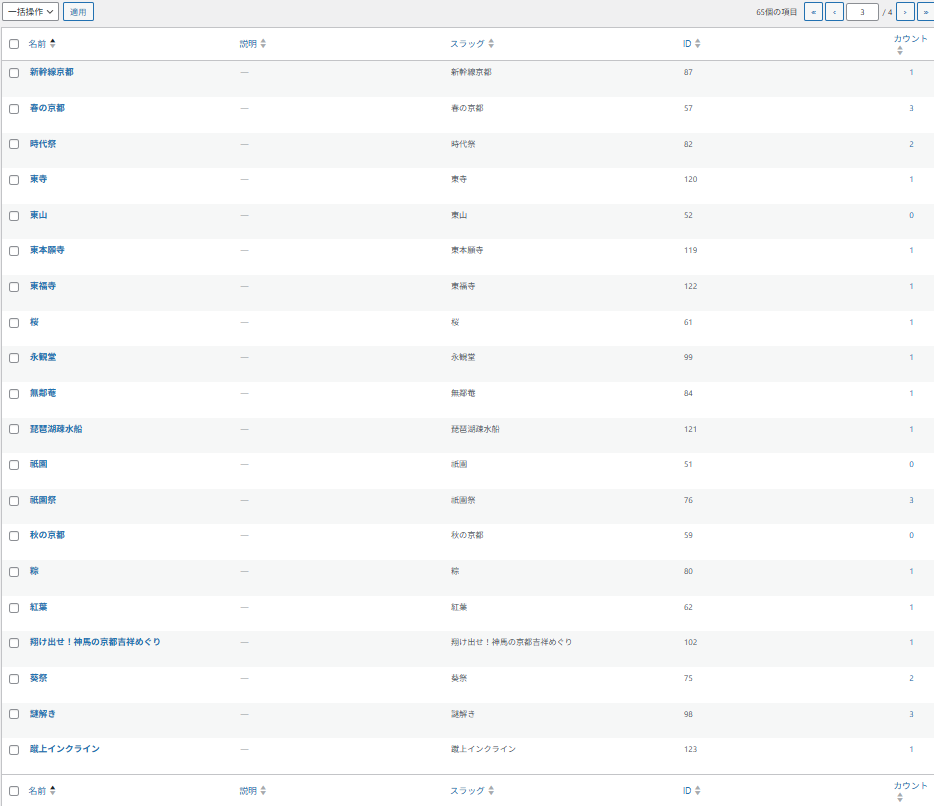Click the 名前 column header to sort
This screenshot has width=934, height=806.
point(38,44)
